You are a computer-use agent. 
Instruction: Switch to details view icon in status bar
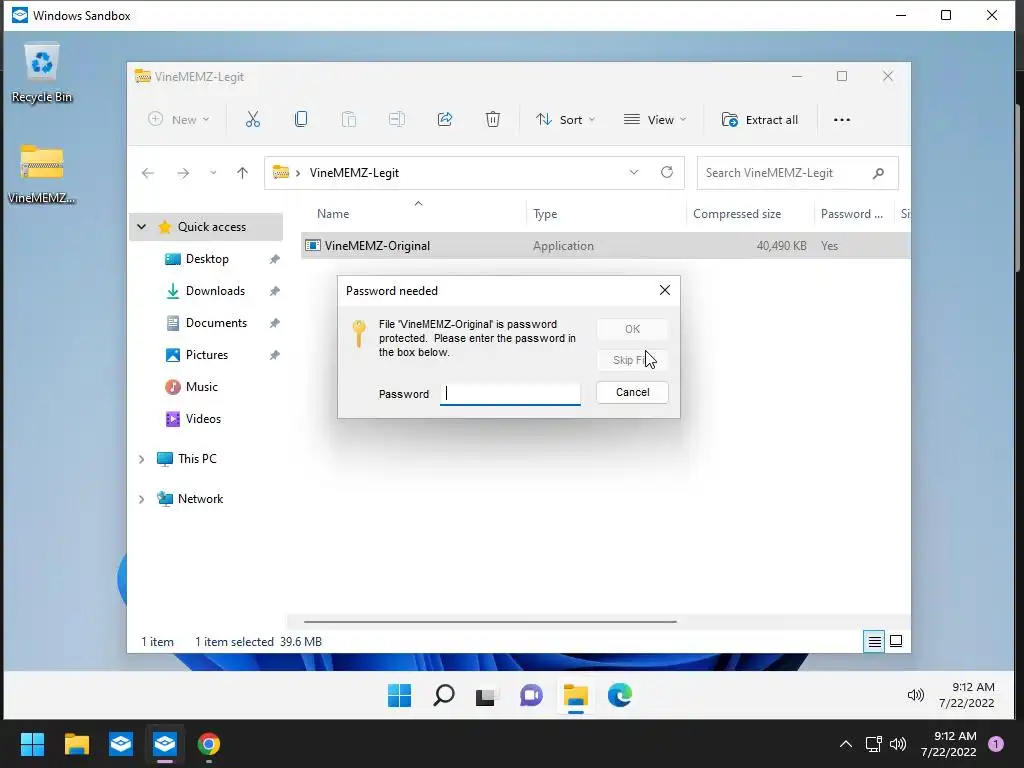coord(874,641)
